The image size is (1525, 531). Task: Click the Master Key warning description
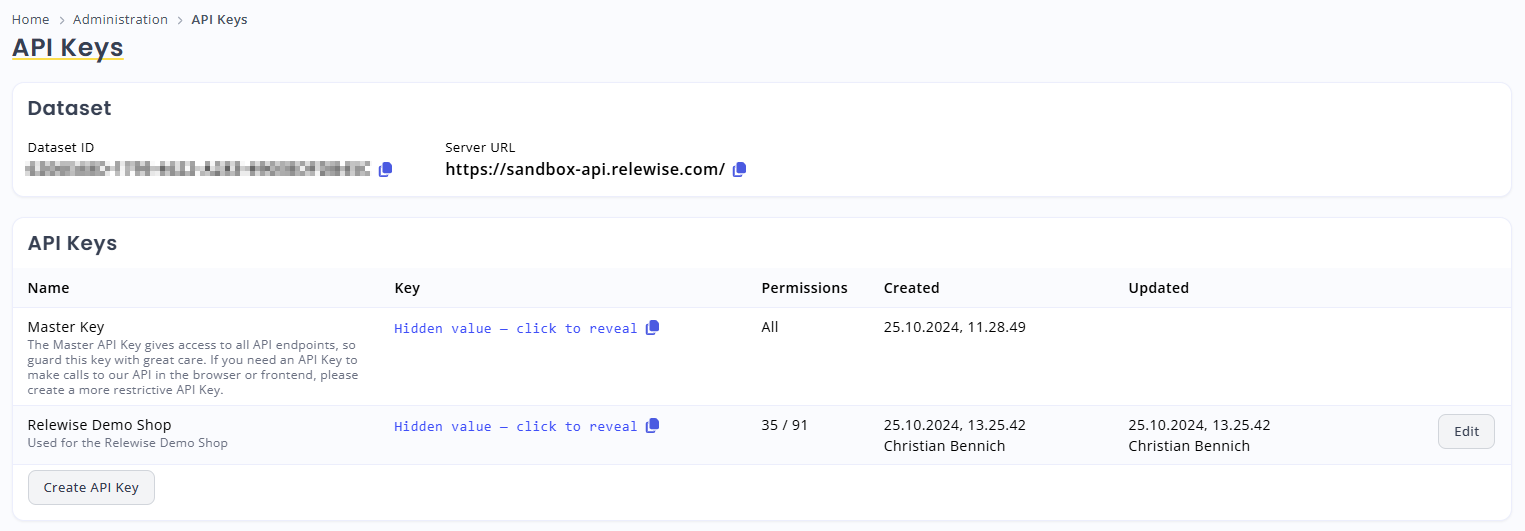[193, 367]
